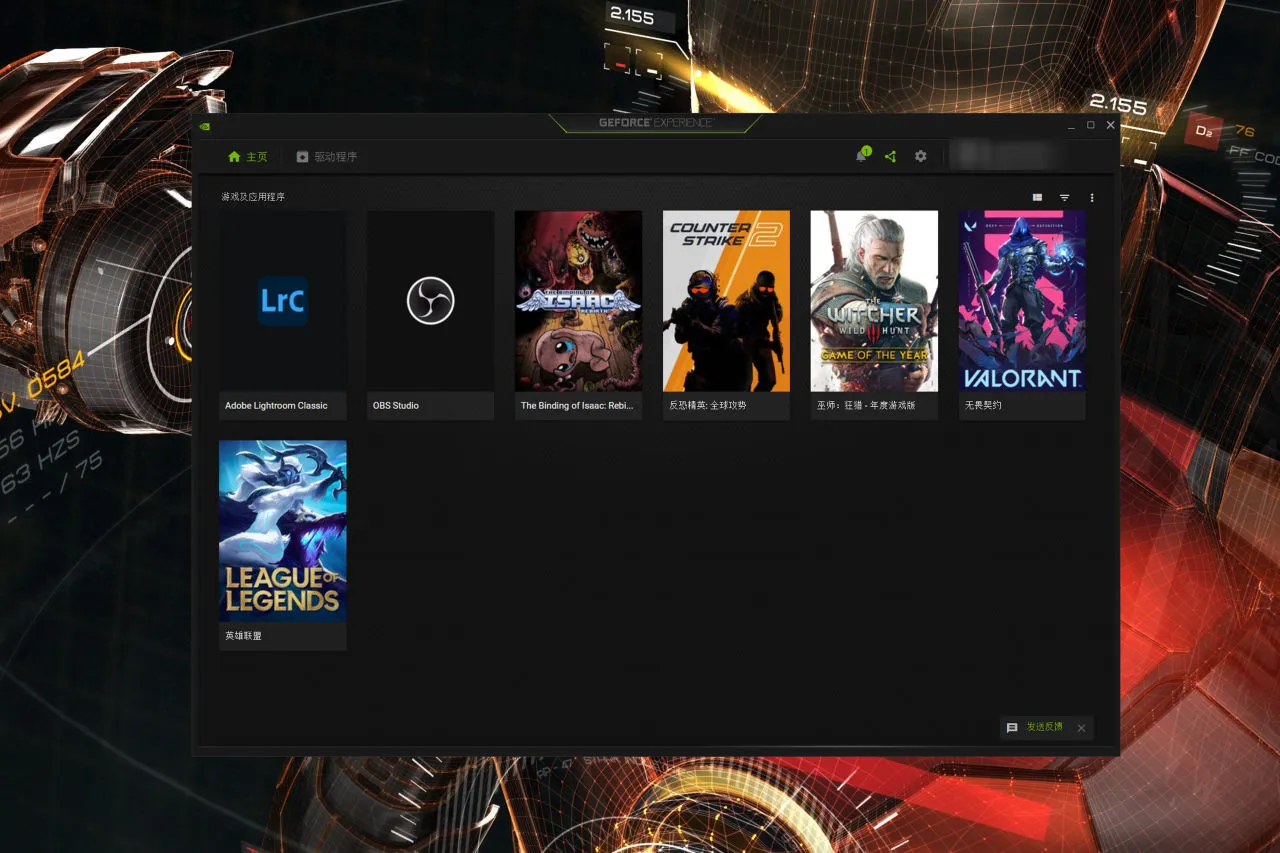Click the share overlay icon
Viewport: 1280px width, 853px height.
(x=890, y=157)
